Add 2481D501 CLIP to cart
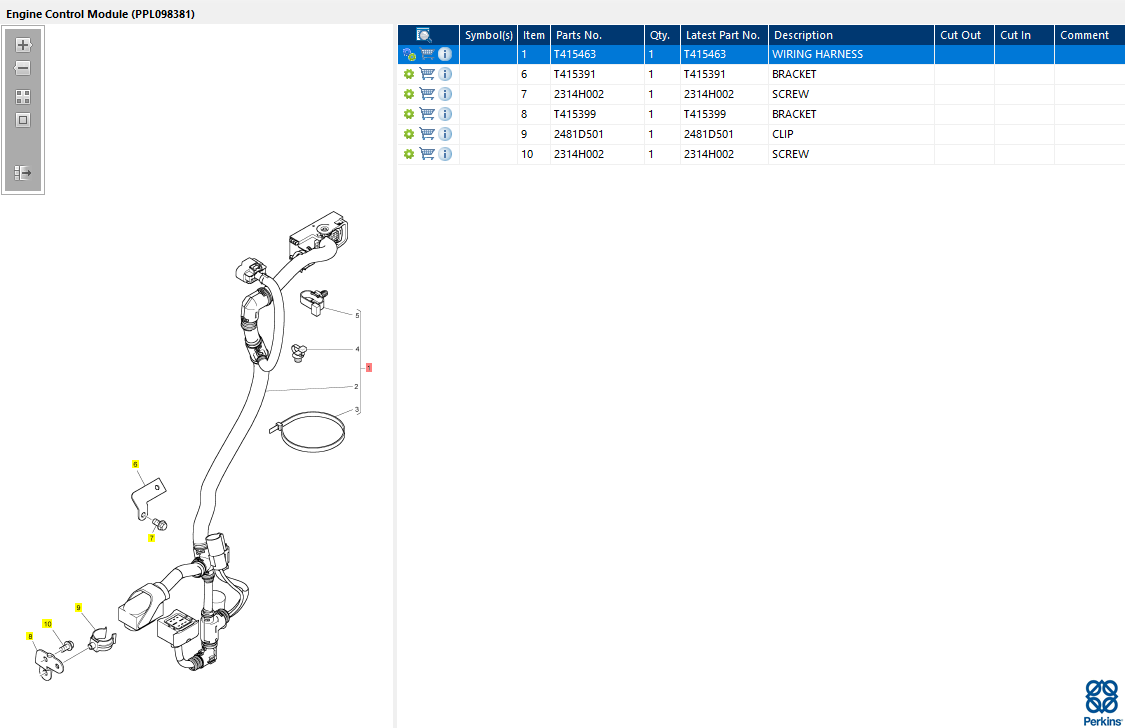 [427, 134]
